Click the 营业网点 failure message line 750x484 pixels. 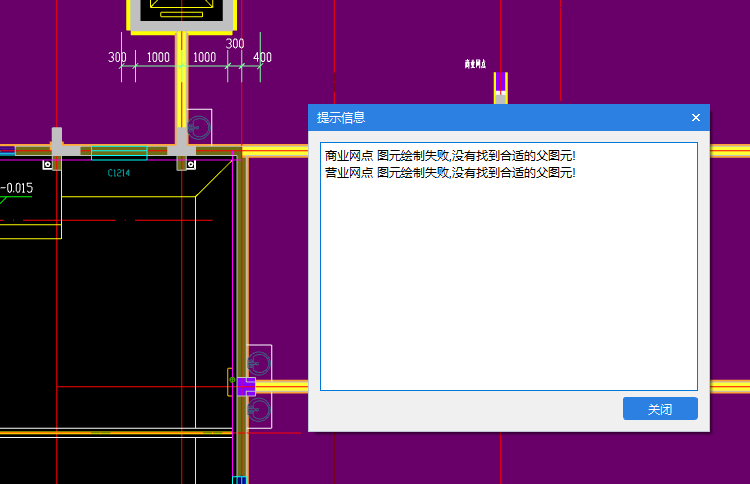click(450, 173)
